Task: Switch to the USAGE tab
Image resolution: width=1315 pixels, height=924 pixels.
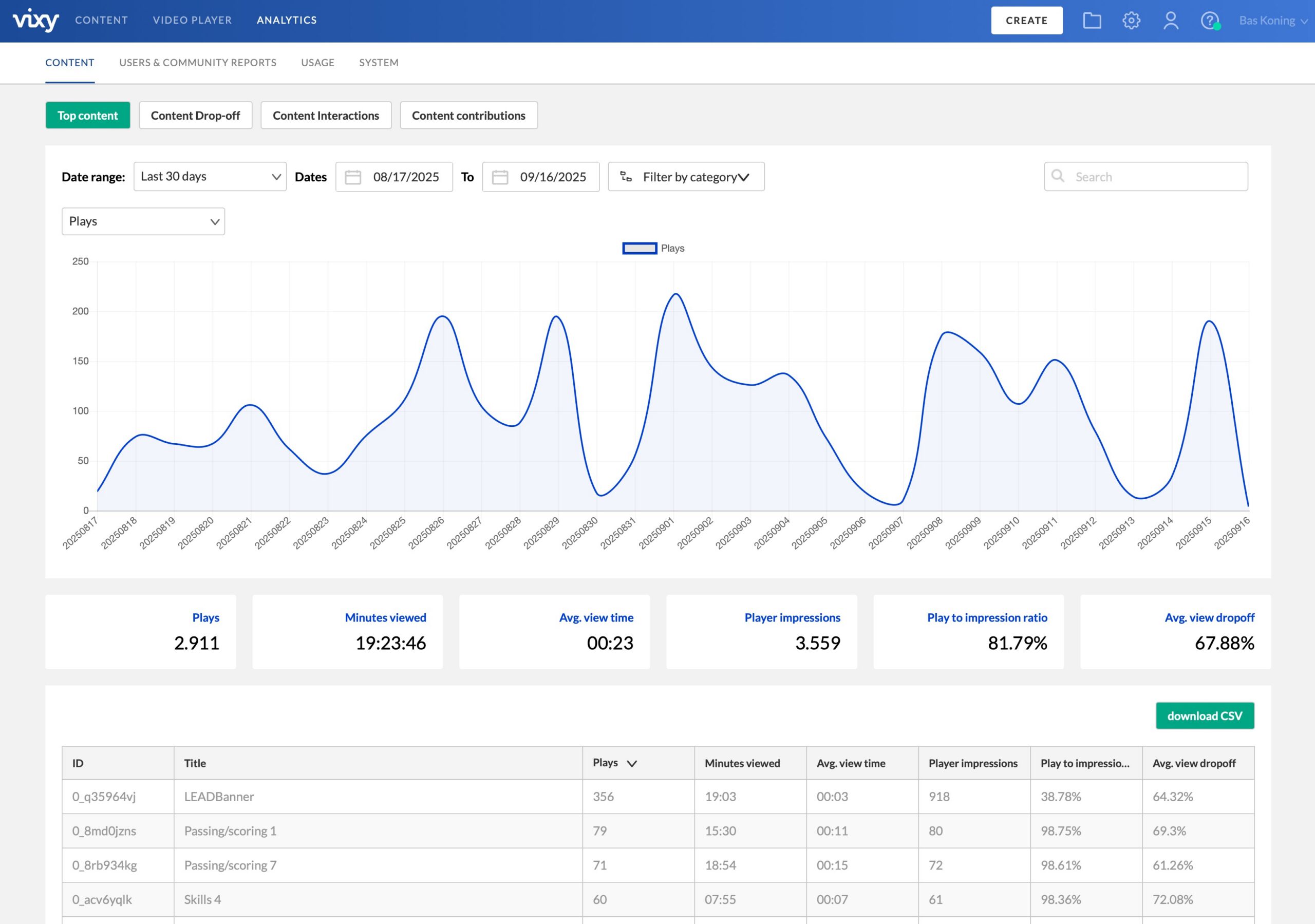Action: [x=318, y=63]
